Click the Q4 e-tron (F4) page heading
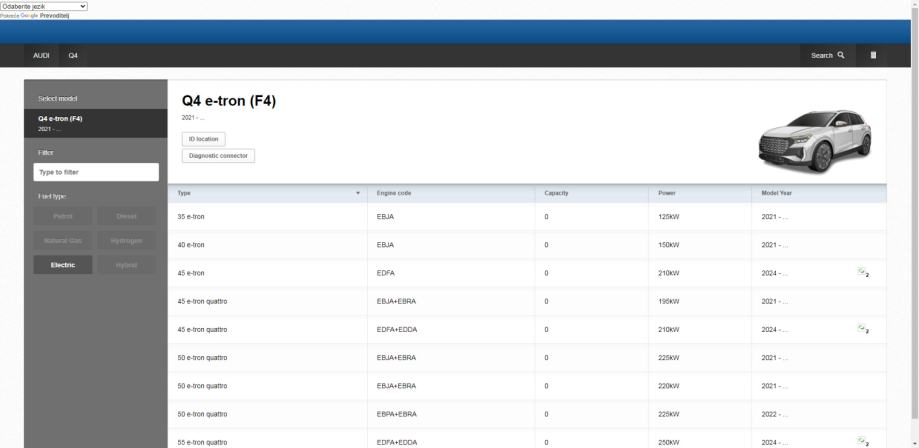 pos(229,101)
